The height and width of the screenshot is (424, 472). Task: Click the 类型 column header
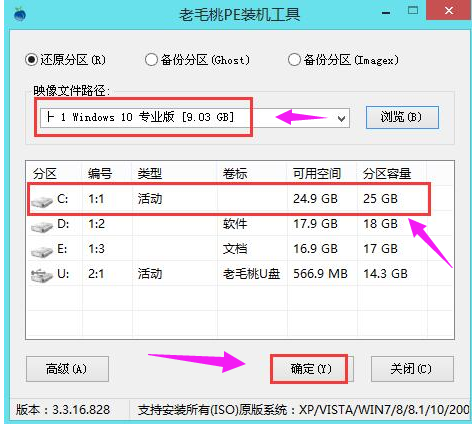(x=150, y=174)
